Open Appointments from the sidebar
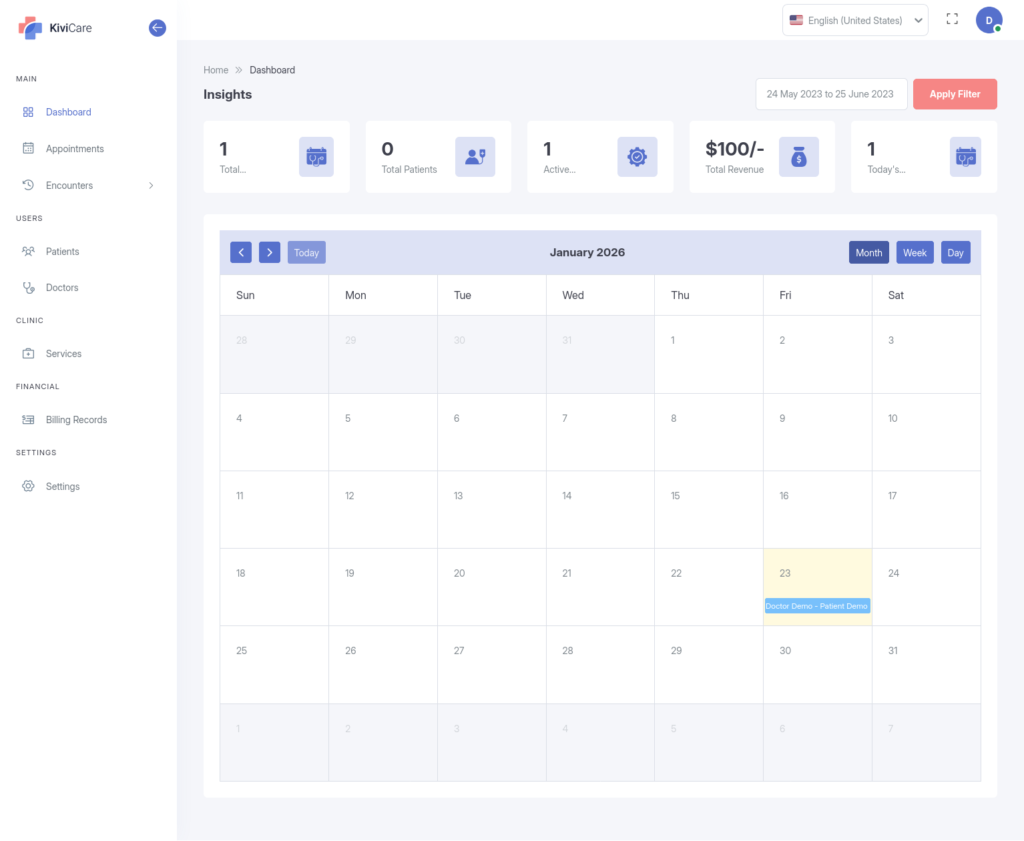 click(x=74, y=149)
